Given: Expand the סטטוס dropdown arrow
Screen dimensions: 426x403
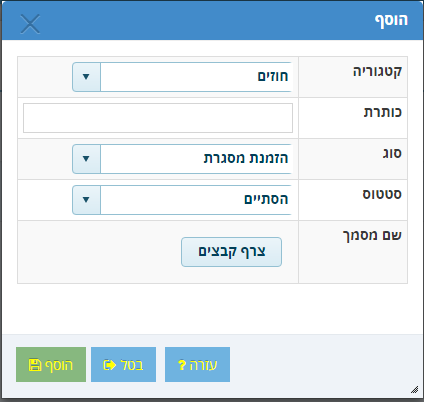Looking at the screenshot, I should [x=86, y=200].
